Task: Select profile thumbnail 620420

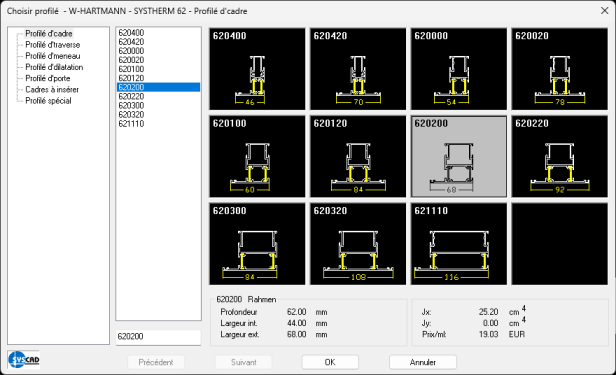Action: coord(358,69)
